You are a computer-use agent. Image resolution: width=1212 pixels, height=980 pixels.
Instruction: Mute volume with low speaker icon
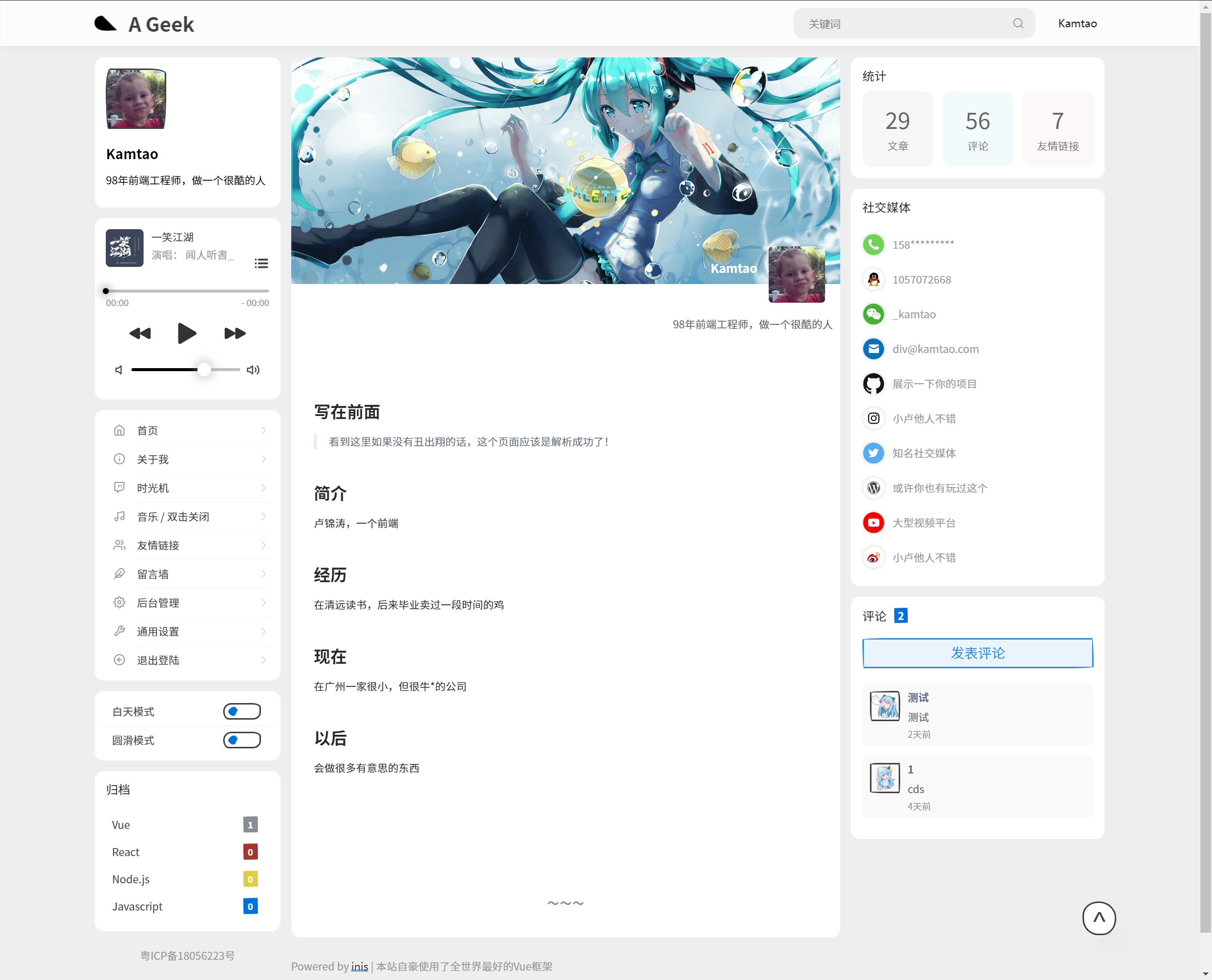pyautogui.click(x=118, y=370)
